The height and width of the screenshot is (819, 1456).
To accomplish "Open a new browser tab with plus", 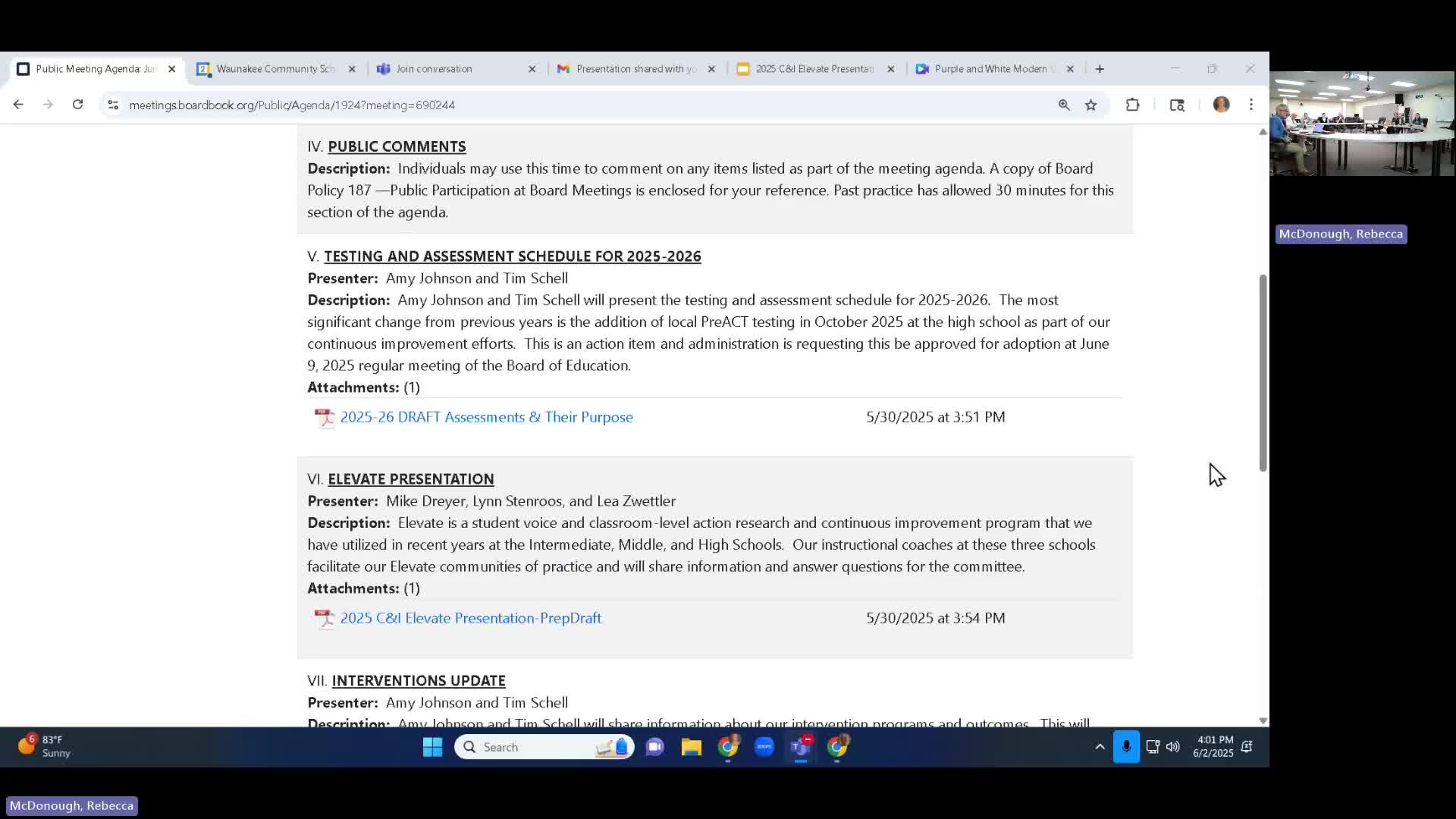I will [1100, 69].
